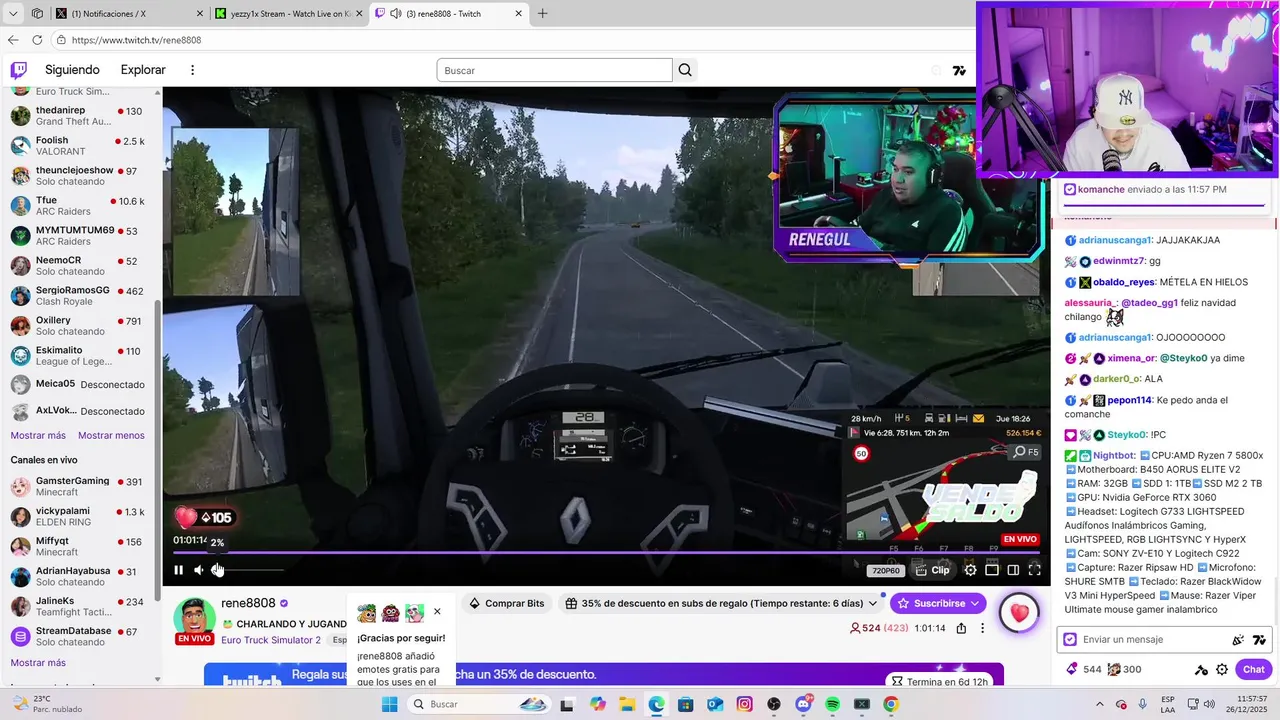This screenshot has height=720, width=1280.
Task: Open the Suscribirse dropdown button
Action: pos(938,603)
